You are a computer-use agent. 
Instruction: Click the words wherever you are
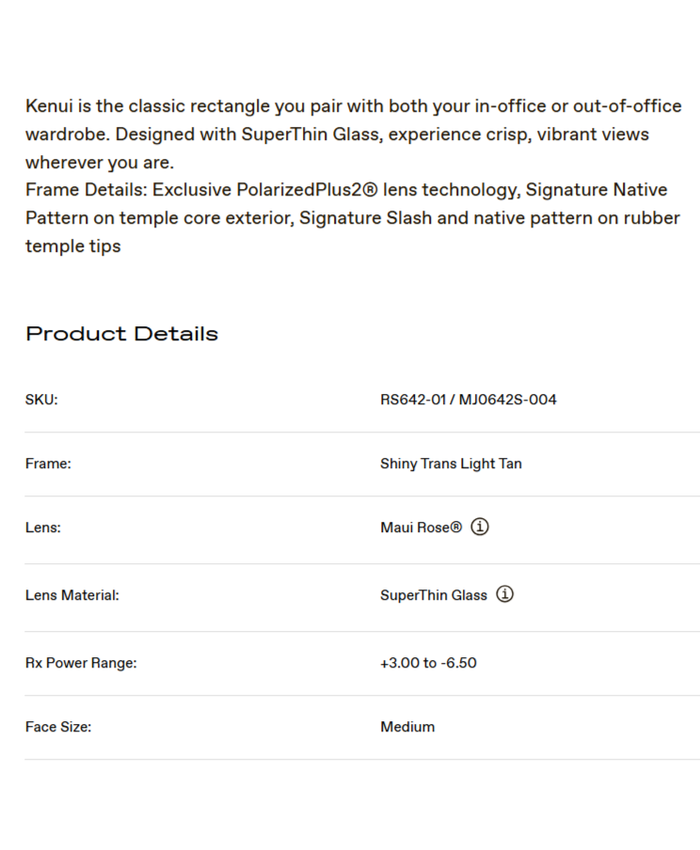(x=98, y=162)
